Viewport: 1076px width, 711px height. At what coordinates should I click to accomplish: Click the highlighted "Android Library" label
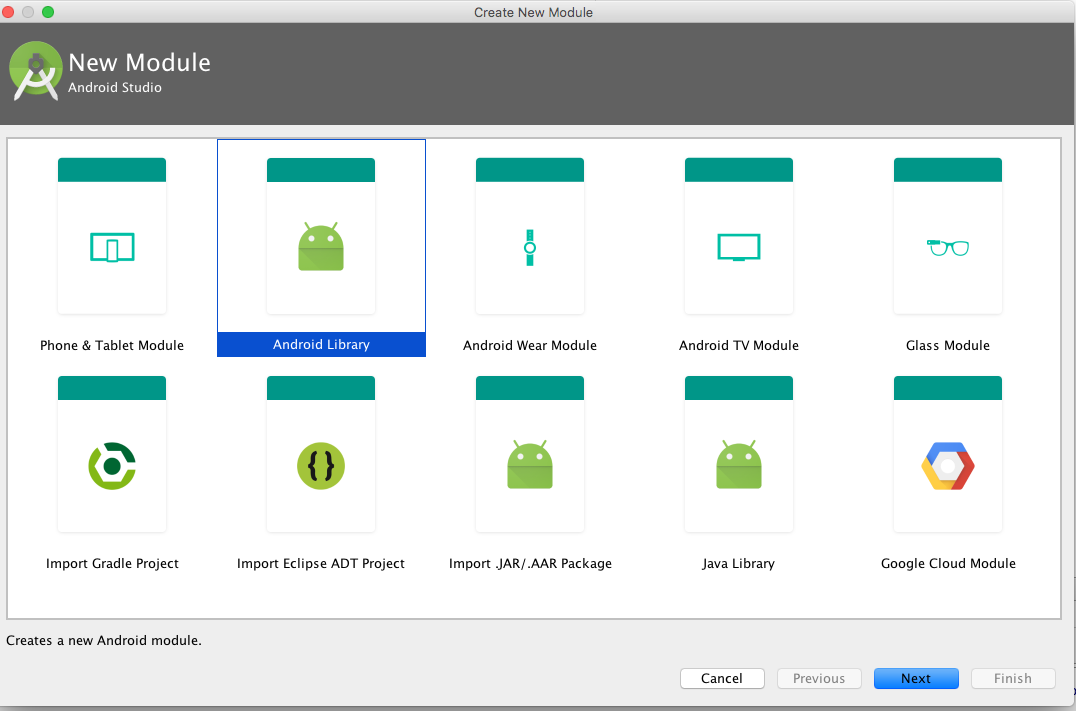point(321,345)
